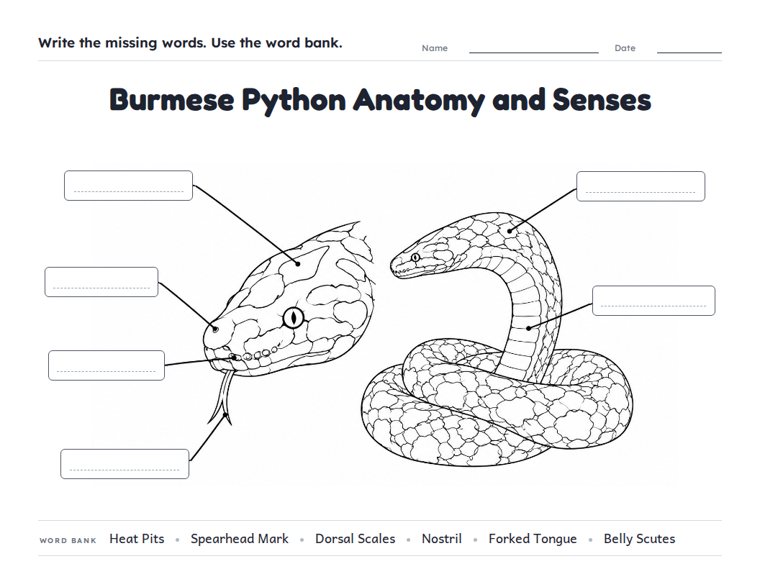Click 'Dorsal Scales' in the word bank
This screenshot has height=587, width=760.
(x=355, y=539)
